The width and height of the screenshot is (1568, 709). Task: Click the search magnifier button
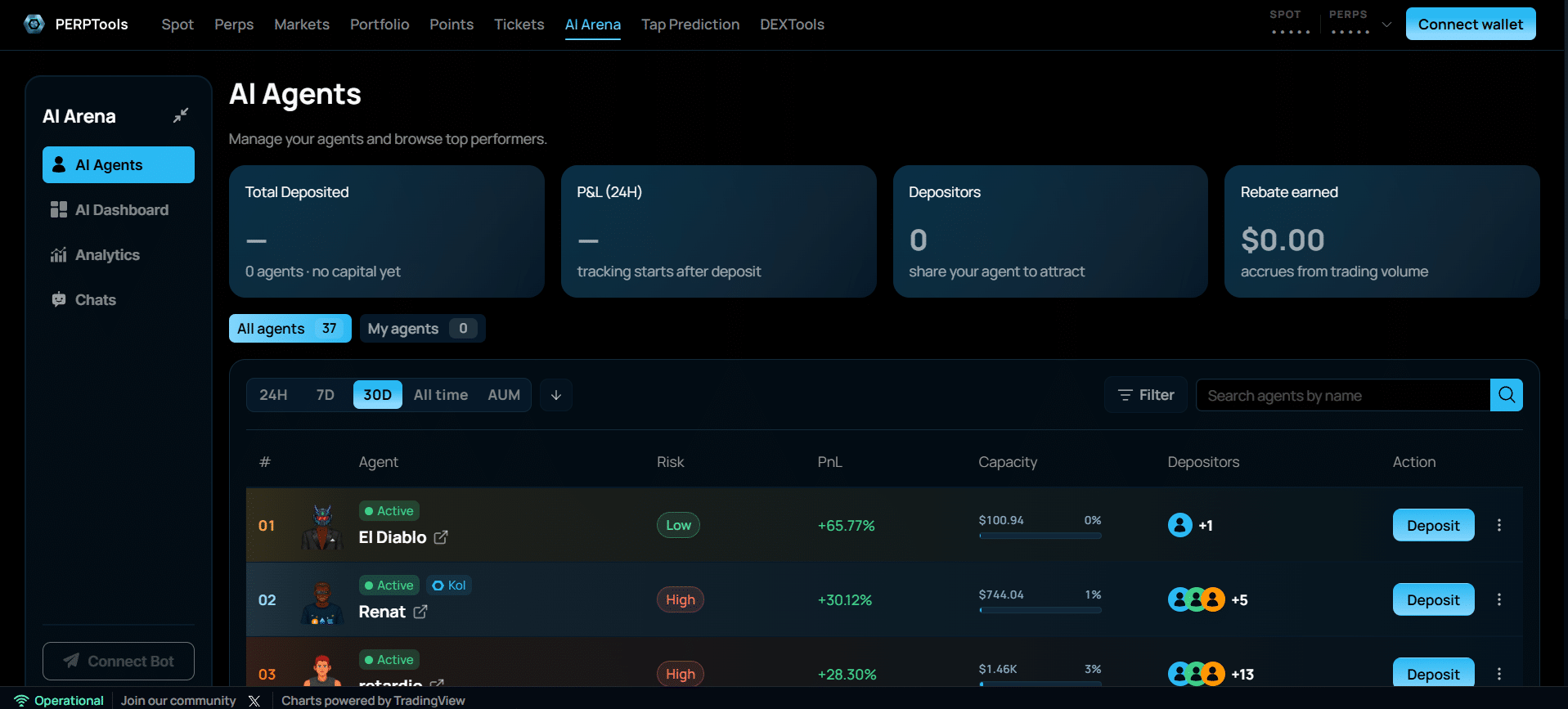(x=1507, y=395)
